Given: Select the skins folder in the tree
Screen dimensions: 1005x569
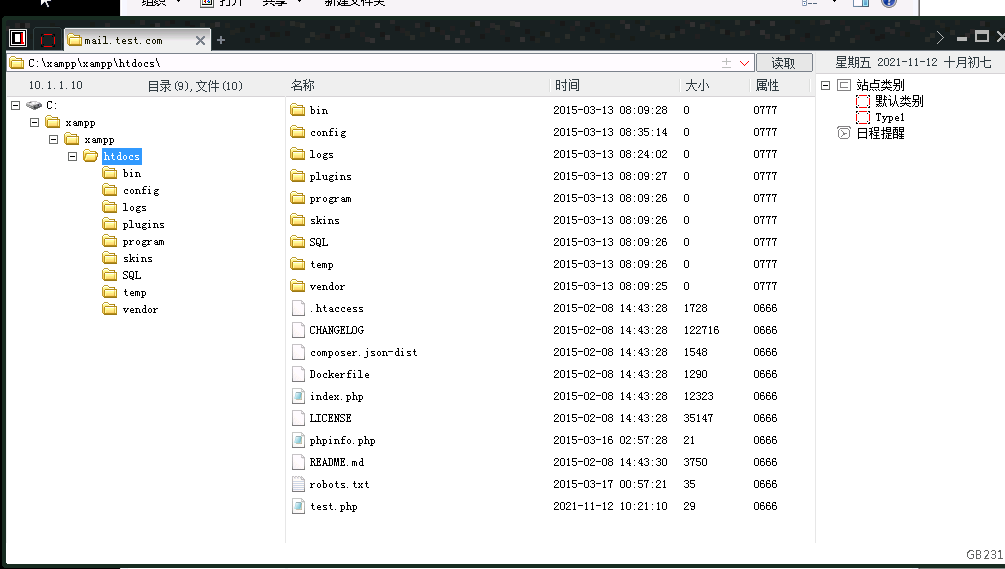Looking at the screenshot, I should click(x=137, y=258).
